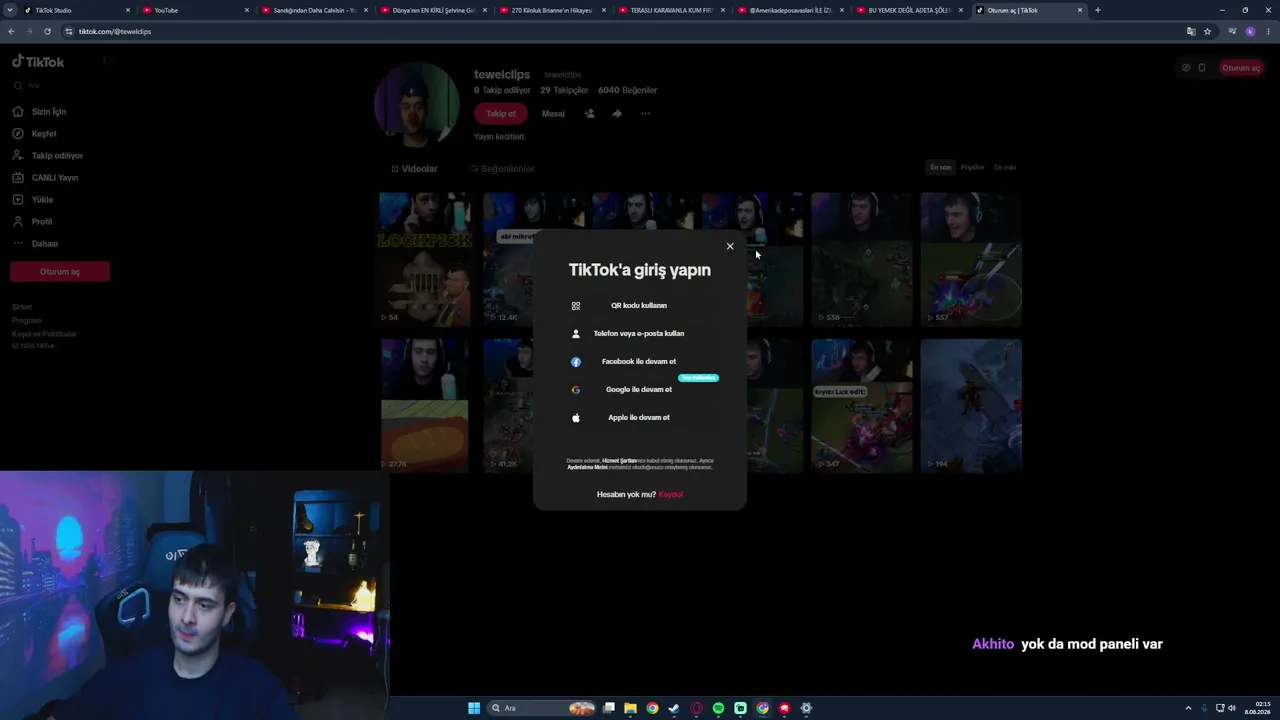Continue with "Facebook ile devam et"
The width and height of the screenshot is (1280, 720).
[639, 362]
